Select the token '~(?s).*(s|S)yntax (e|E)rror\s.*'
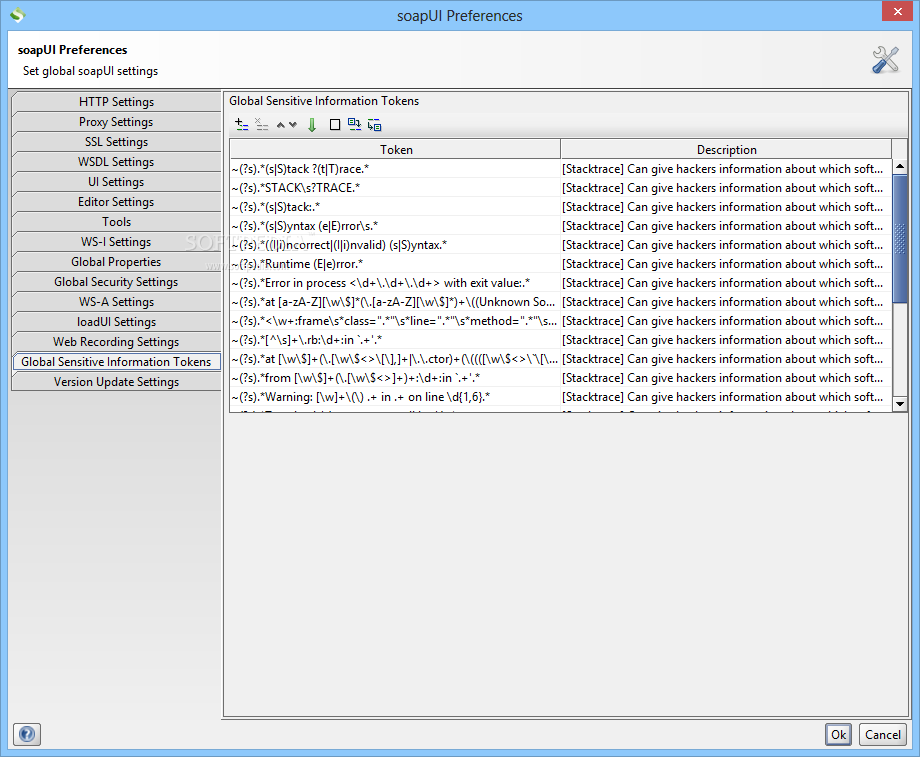Image resolution: width=920 pixels, height=757 pixels. pyautogui.click(x=395, y=226)
